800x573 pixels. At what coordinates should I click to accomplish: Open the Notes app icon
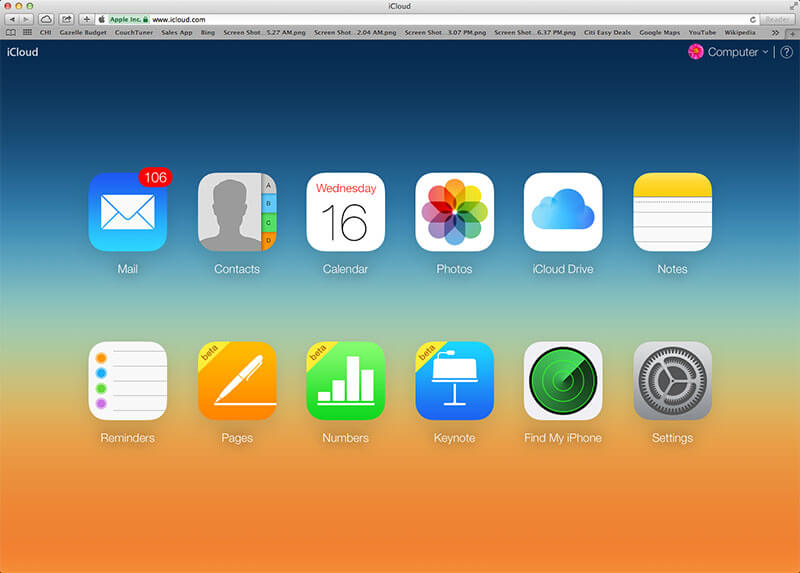pos(672,212)
